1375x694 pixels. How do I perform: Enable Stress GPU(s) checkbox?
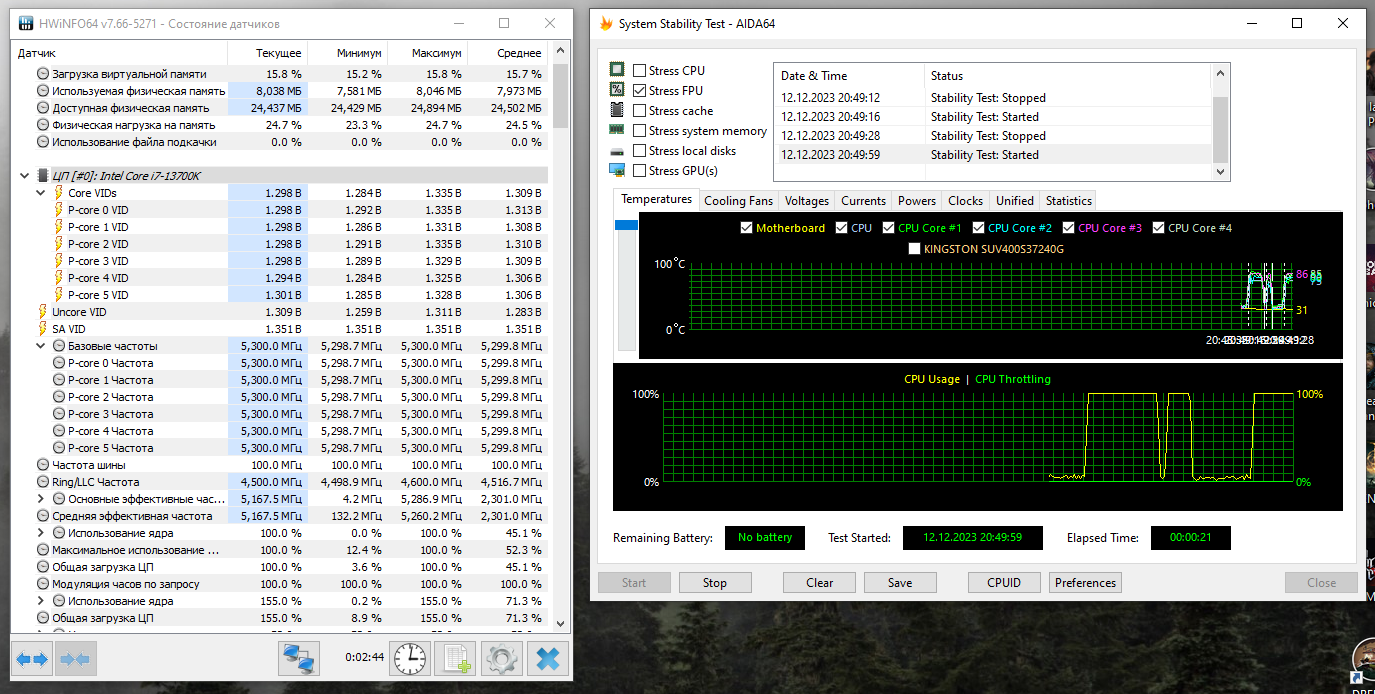click(639, 170)
